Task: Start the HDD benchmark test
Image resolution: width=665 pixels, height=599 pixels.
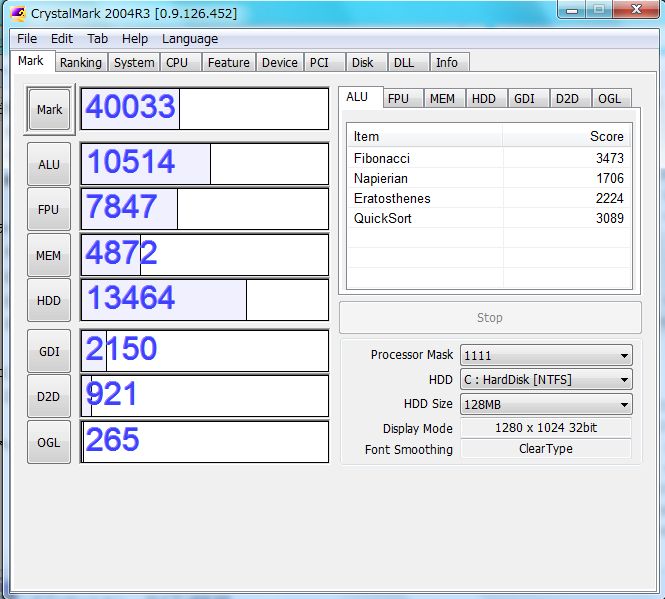Action: pos(49,301)
